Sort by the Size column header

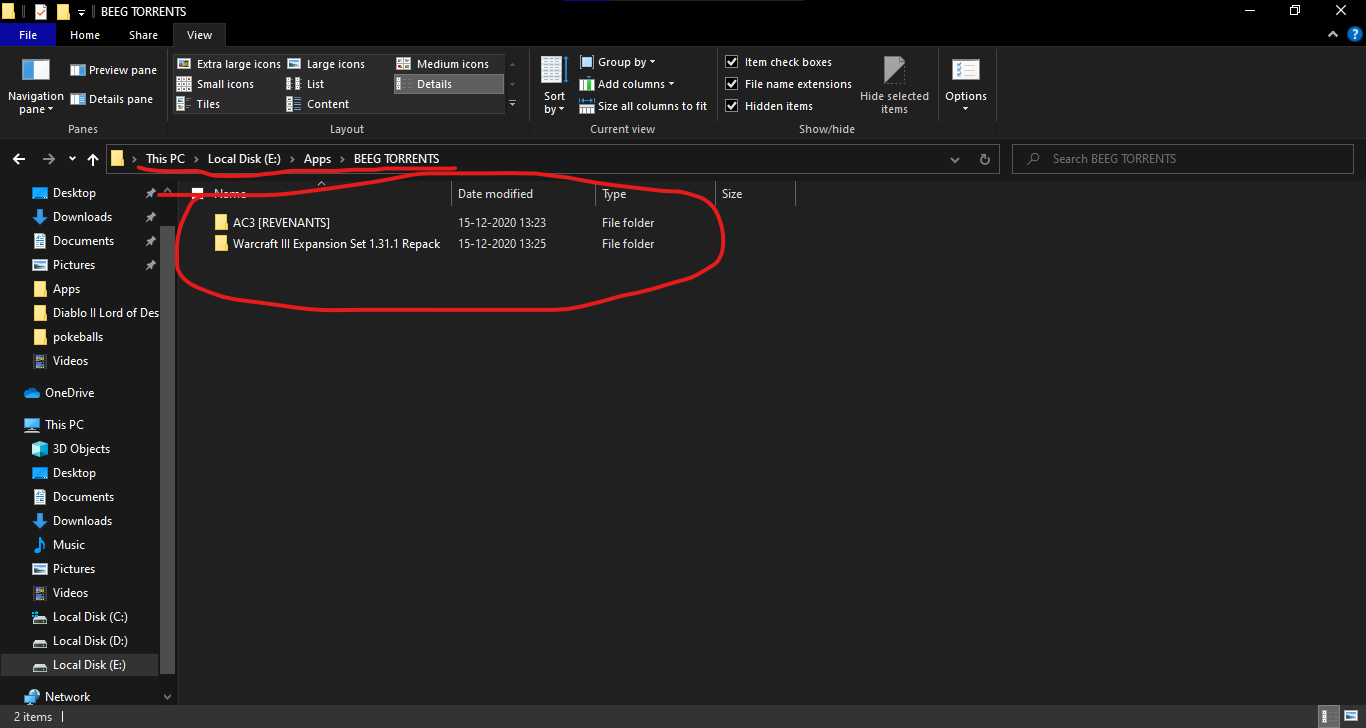tap(755, 194)
